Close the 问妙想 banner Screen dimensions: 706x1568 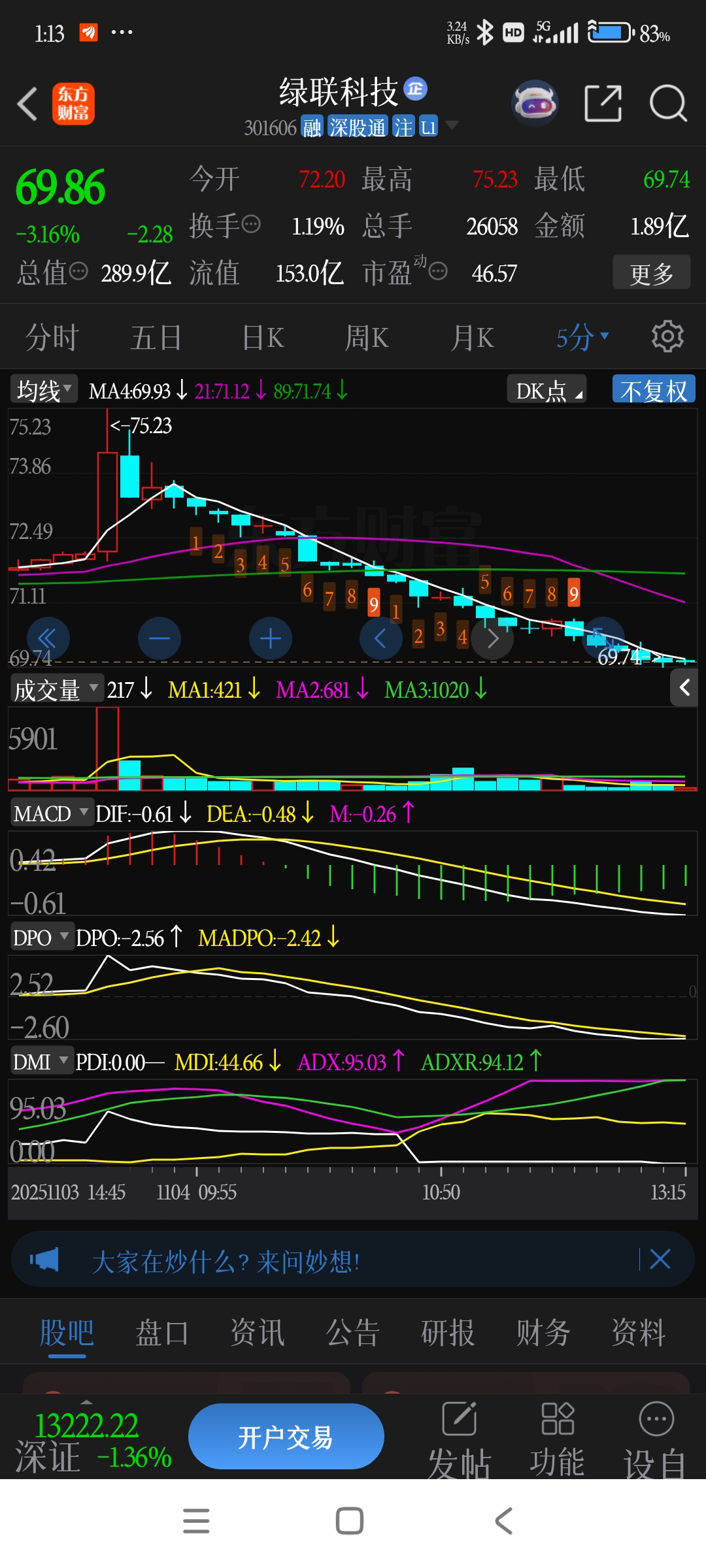pos(660,1259)
